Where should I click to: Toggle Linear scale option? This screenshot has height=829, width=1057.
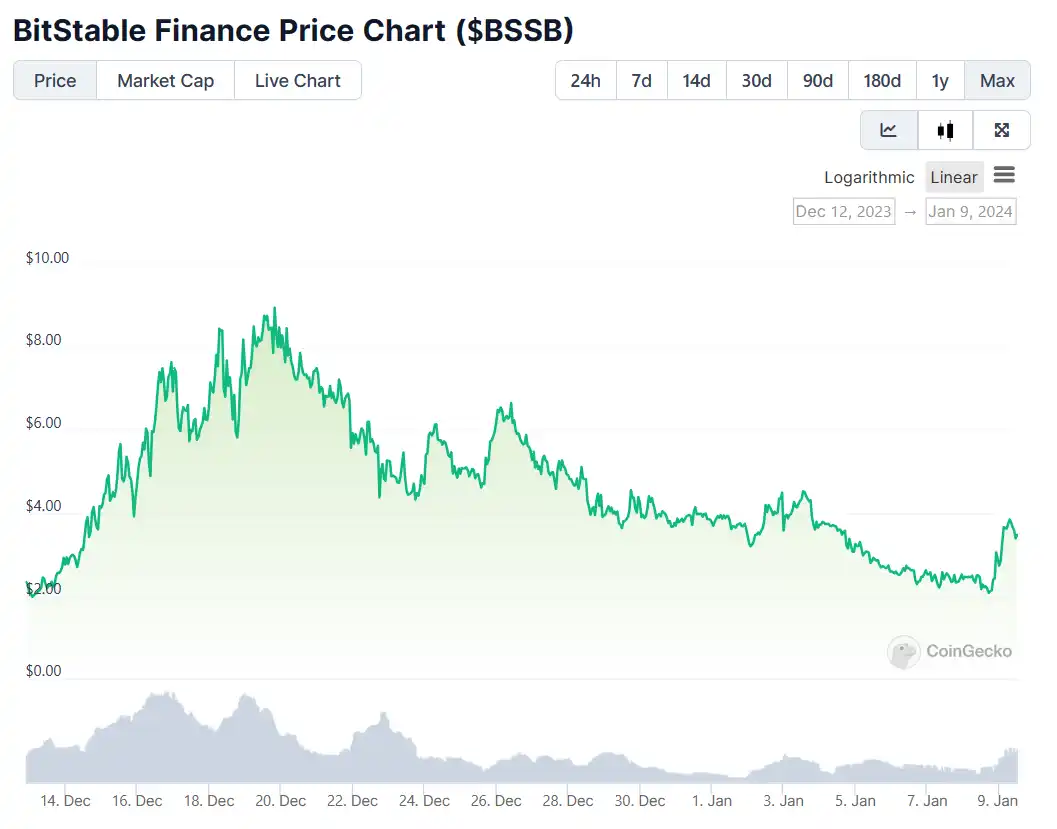point(953,177)
